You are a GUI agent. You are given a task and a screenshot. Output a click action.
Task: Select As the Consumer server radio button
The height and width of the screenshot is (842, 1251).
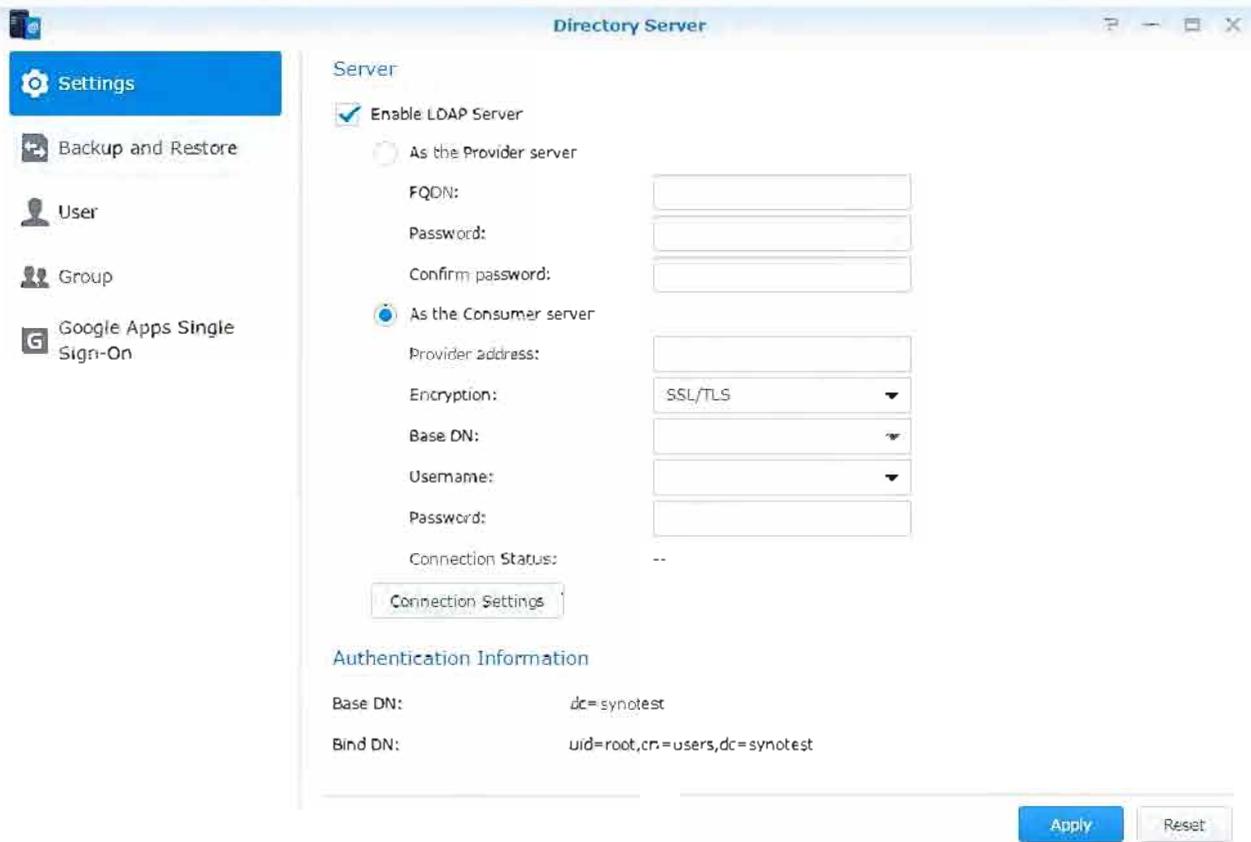[x=385, y=314]
